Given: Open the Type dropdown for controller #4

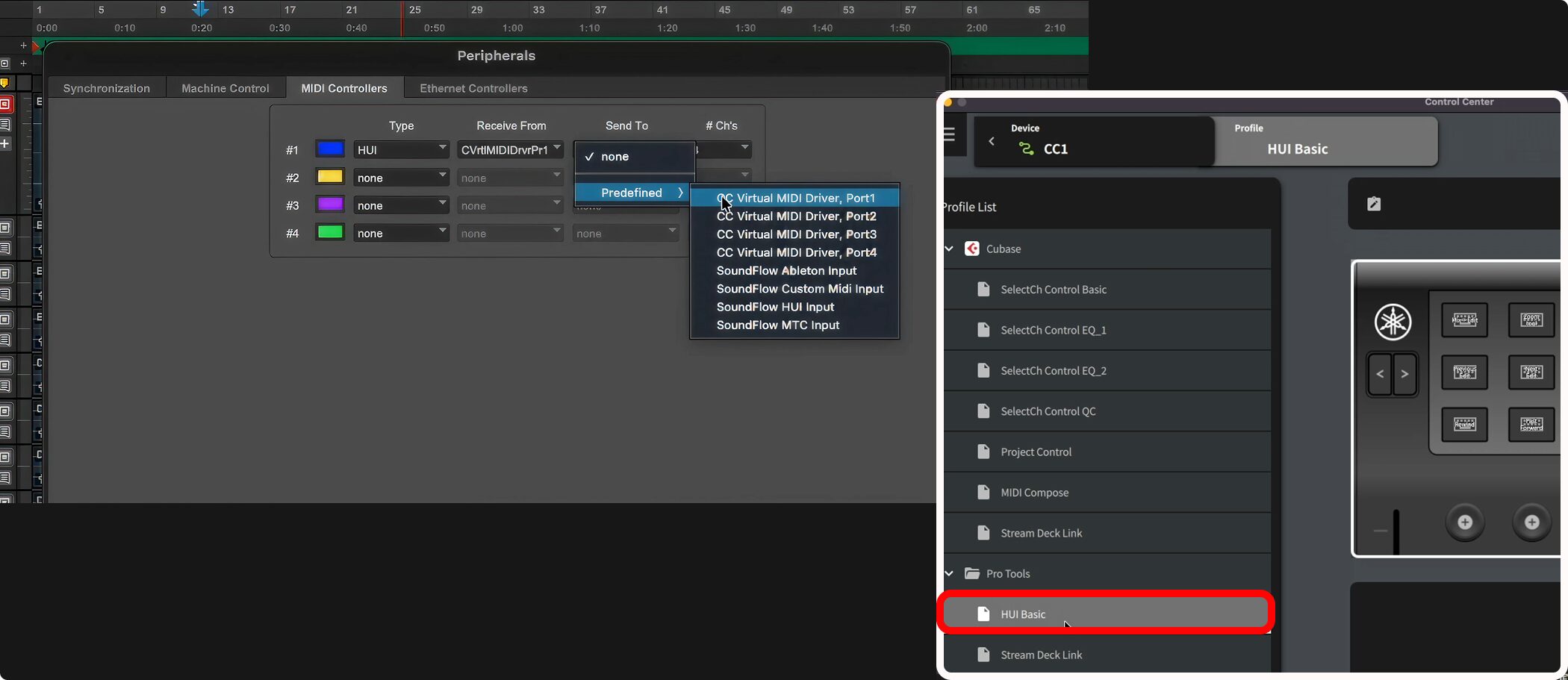Looking at the screenshot, I should (x=401, y=233).
